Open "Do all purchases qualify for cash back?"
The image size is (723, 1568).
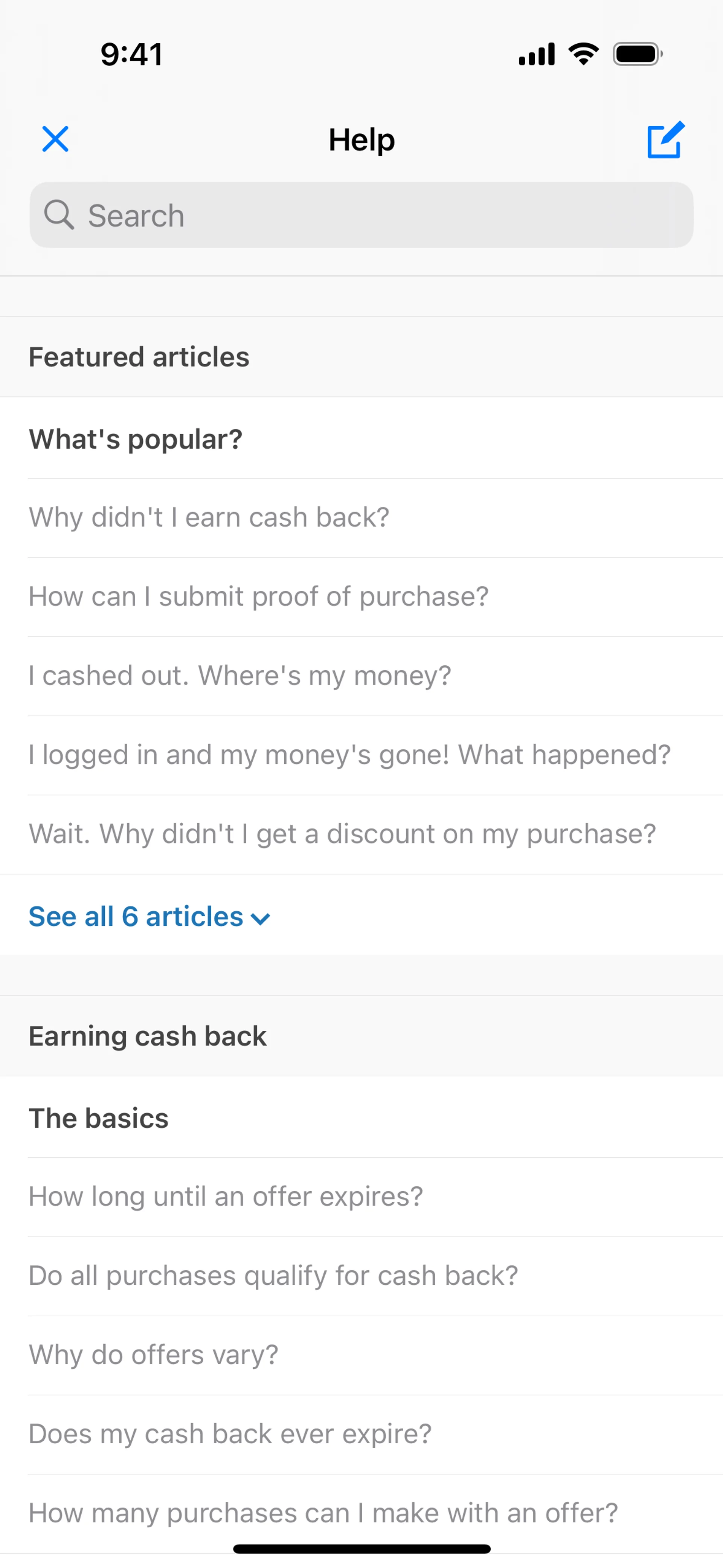click(273, 1276)
